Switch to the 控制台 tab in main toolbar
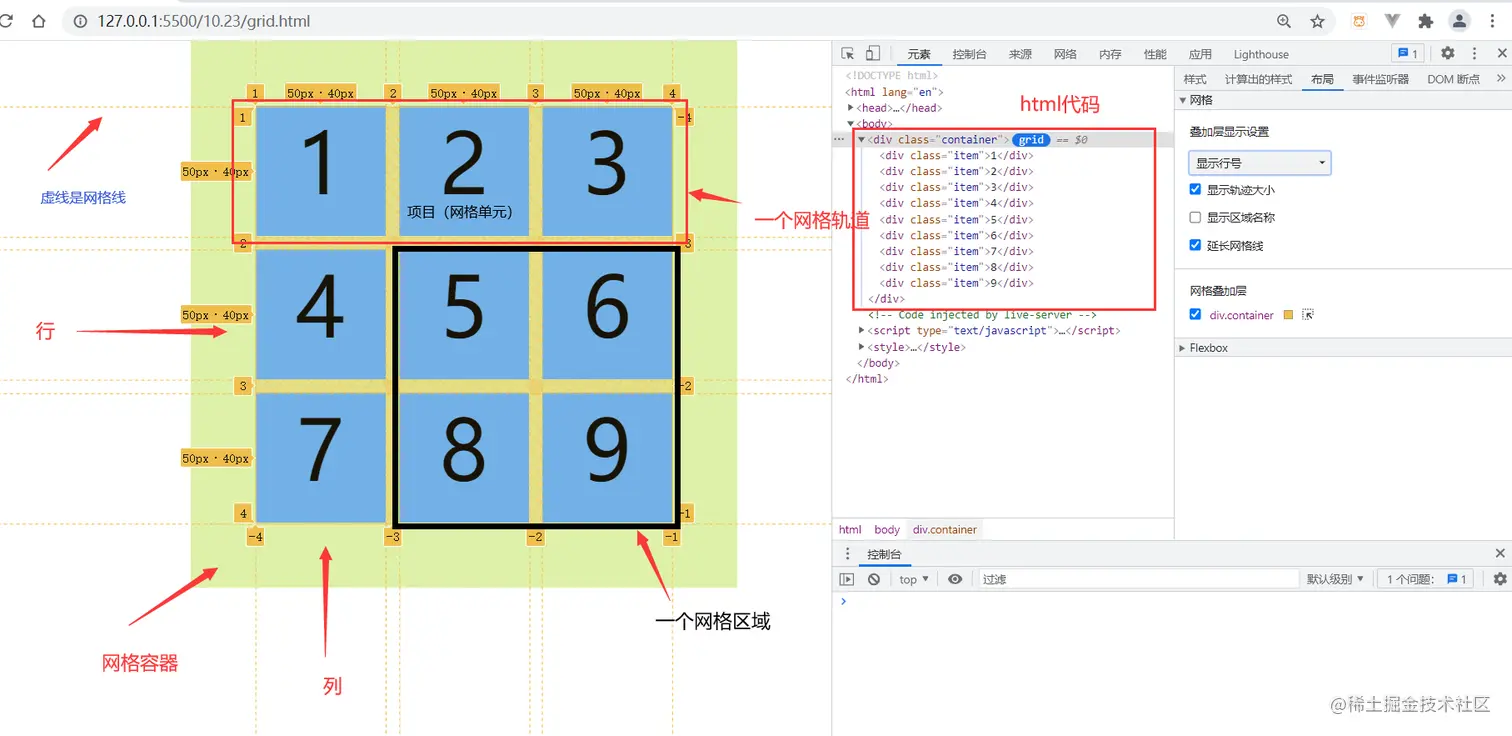This screenshot has height=736, width=1512. tap(970, 54)
